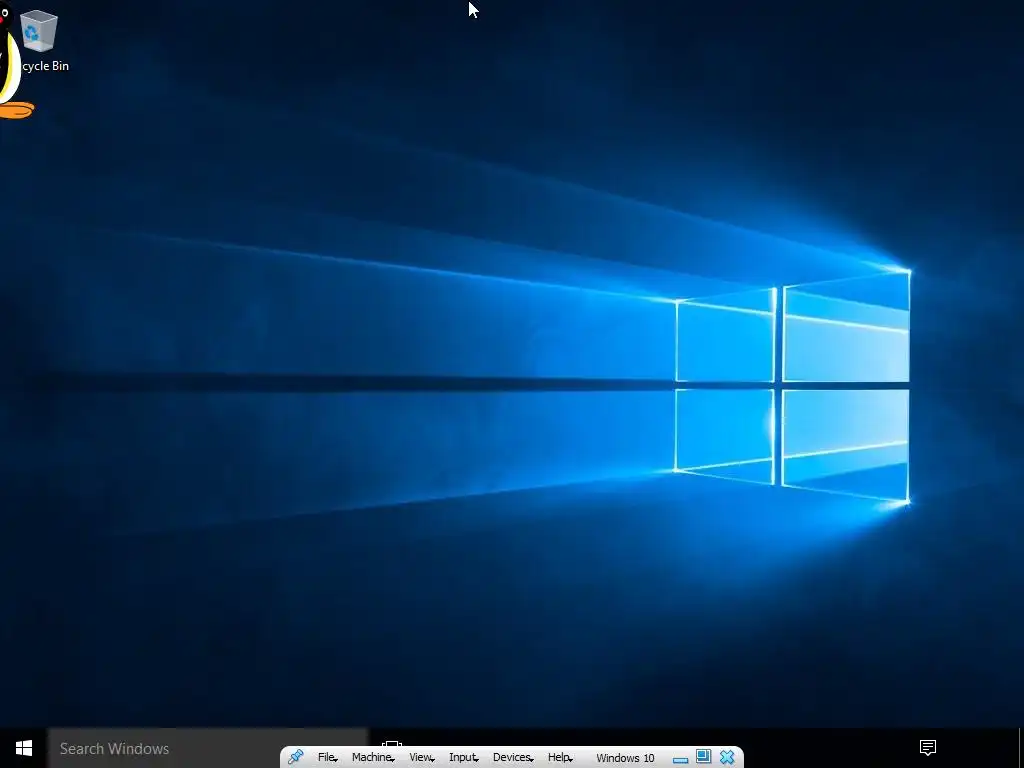
Task: Click the Windows Start button
Action: point(24,748)
